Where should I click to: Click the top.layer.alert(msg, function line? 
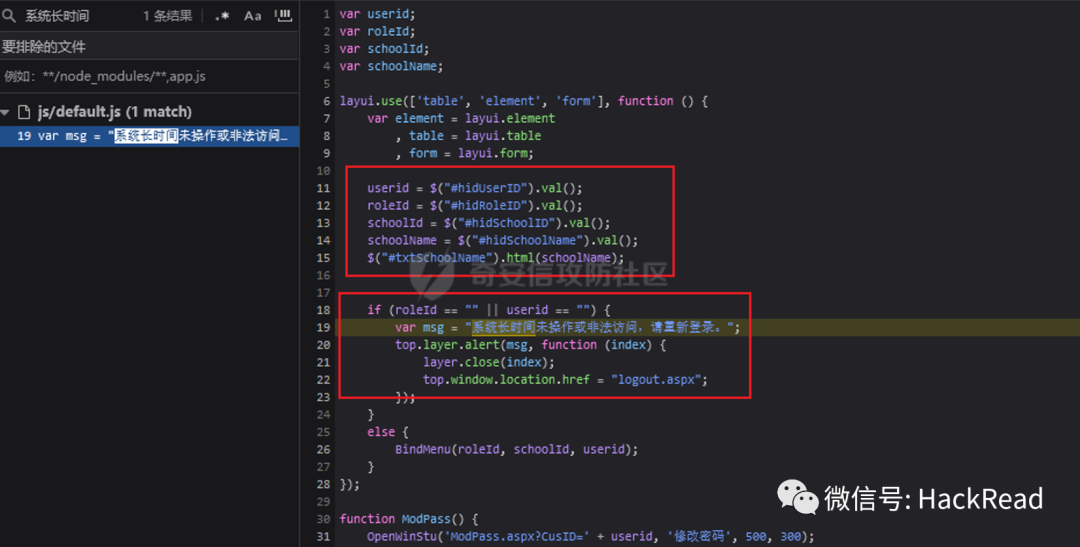(530, 344)
